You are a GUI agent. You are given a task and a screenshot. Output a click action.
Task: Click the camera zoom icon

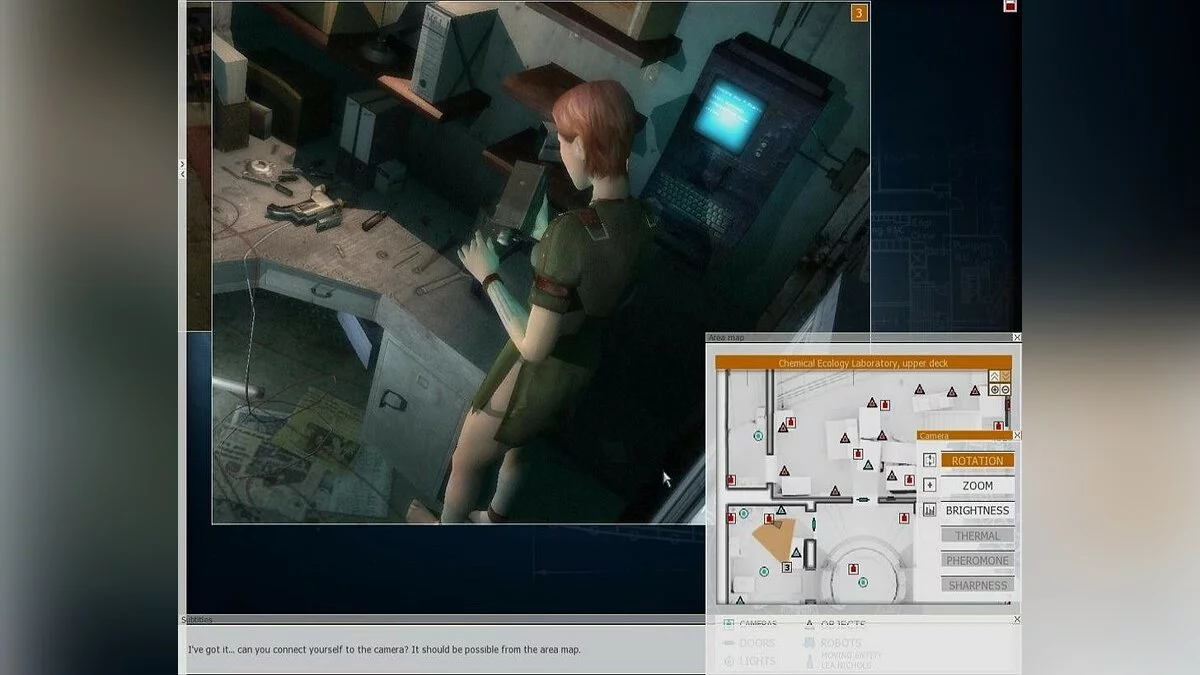coord(930,485)
